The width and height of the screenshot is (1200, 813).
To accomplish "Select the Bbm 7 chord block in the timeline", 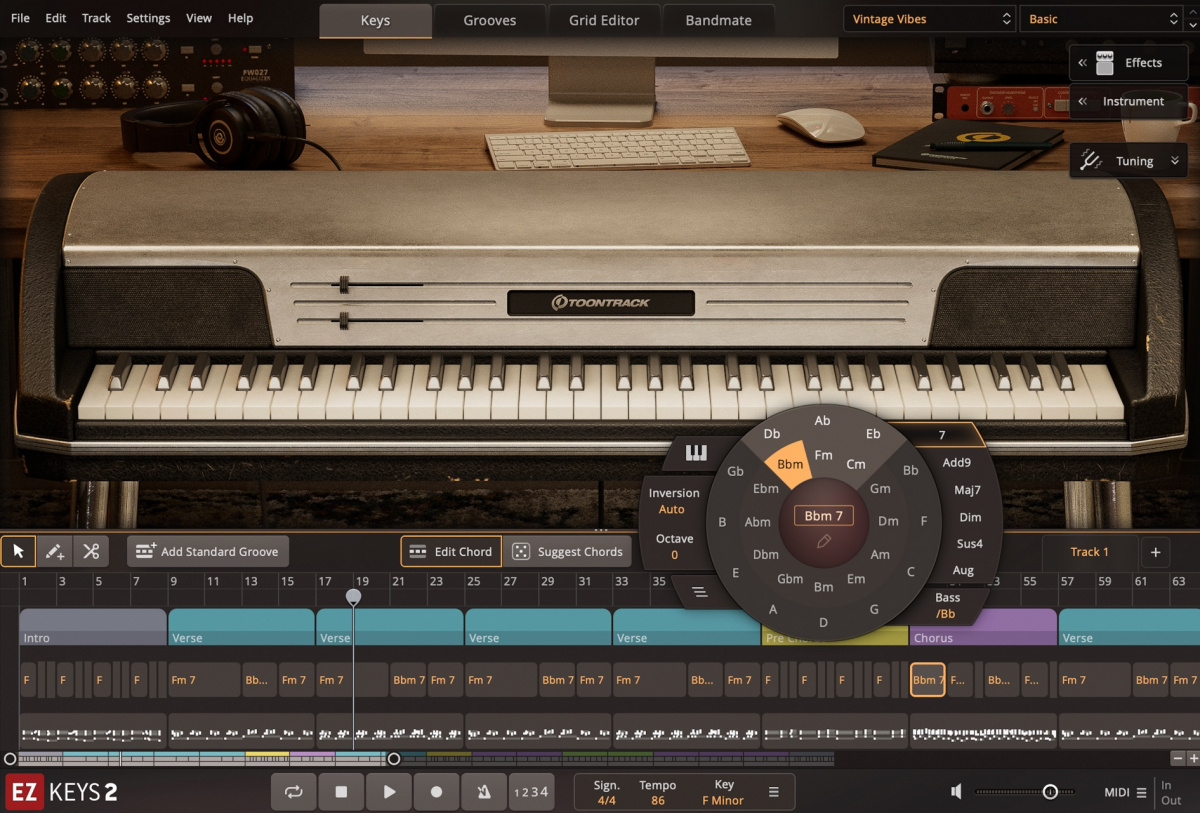I will click(925, 680).
